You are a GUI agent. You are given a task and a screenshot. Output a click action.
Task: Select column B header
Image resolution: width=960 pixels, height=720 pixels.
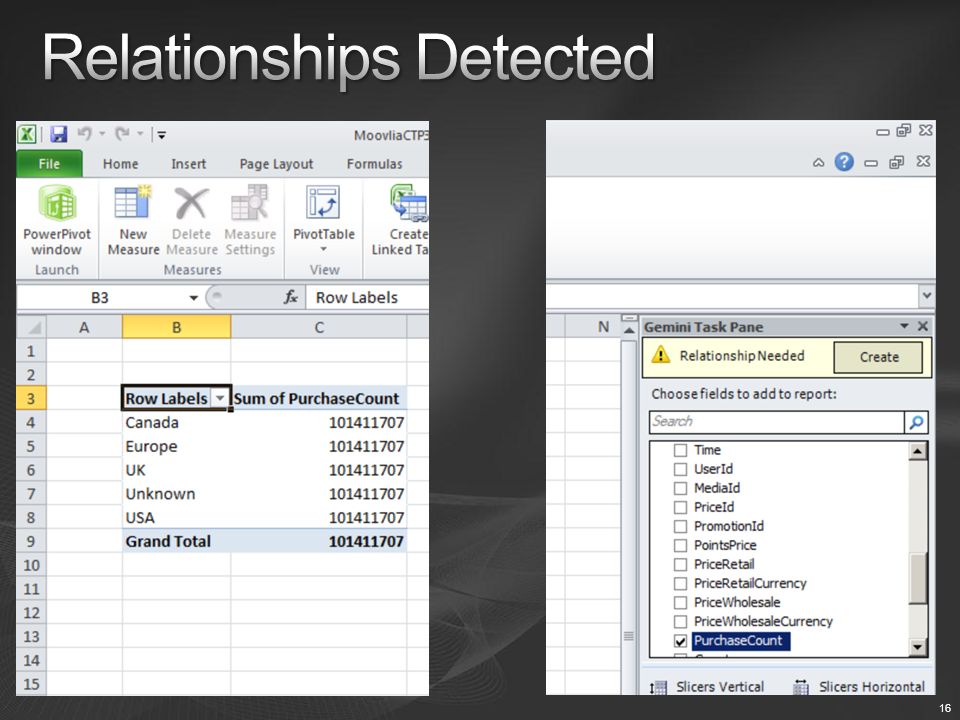[x=176, y=327]
